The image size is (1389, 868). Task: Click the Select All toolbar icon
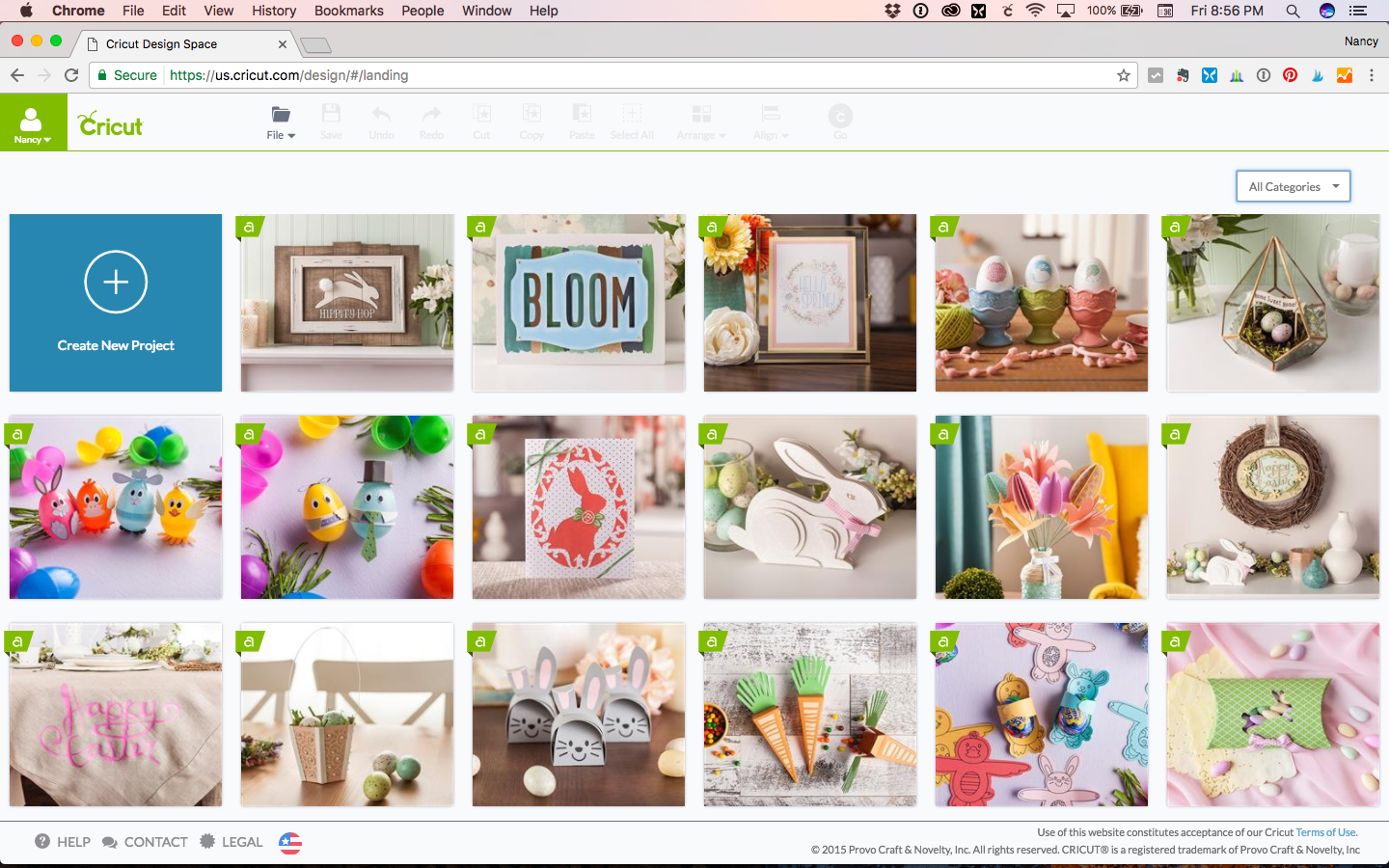tap(632, 121)
